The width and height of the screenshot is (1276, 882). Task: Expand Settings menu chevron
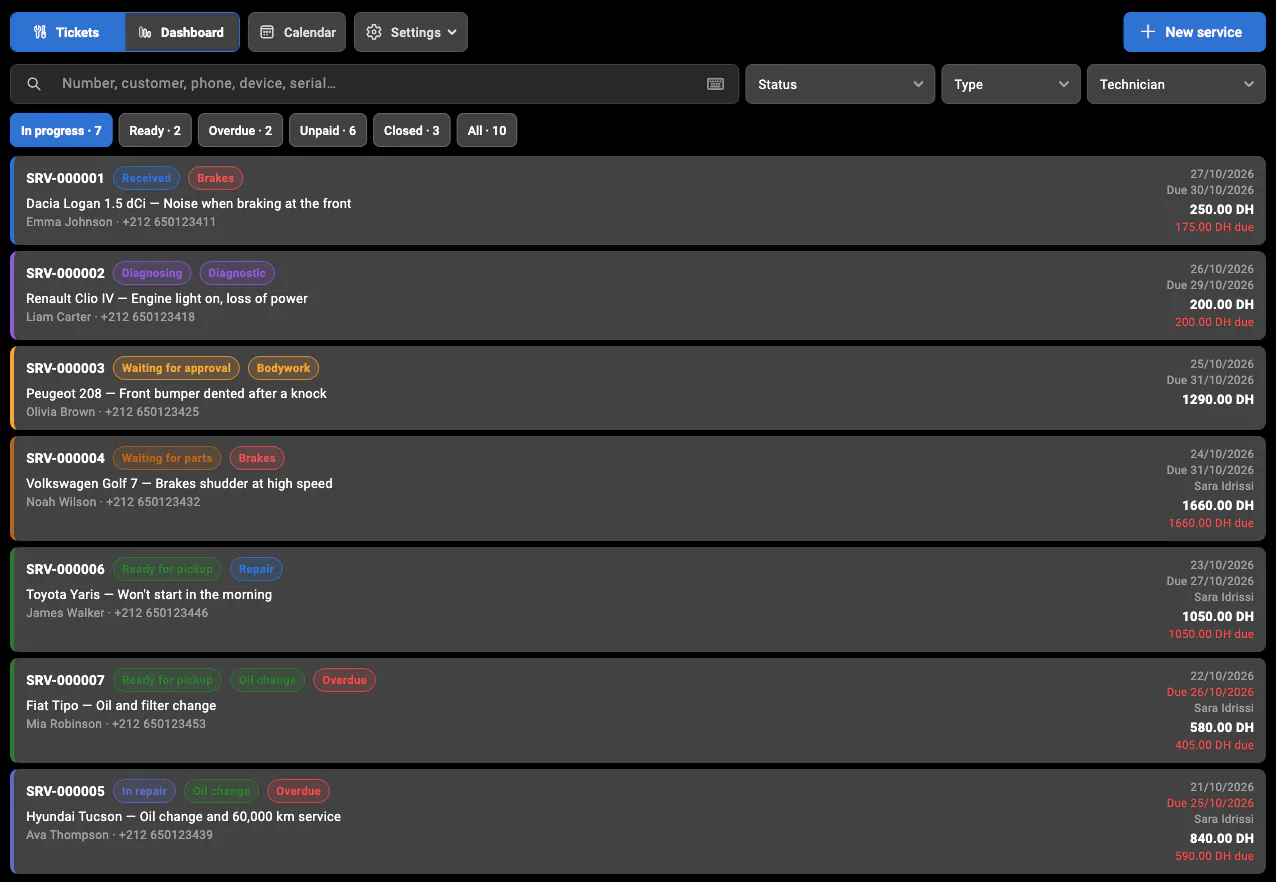tap(452, 32)
